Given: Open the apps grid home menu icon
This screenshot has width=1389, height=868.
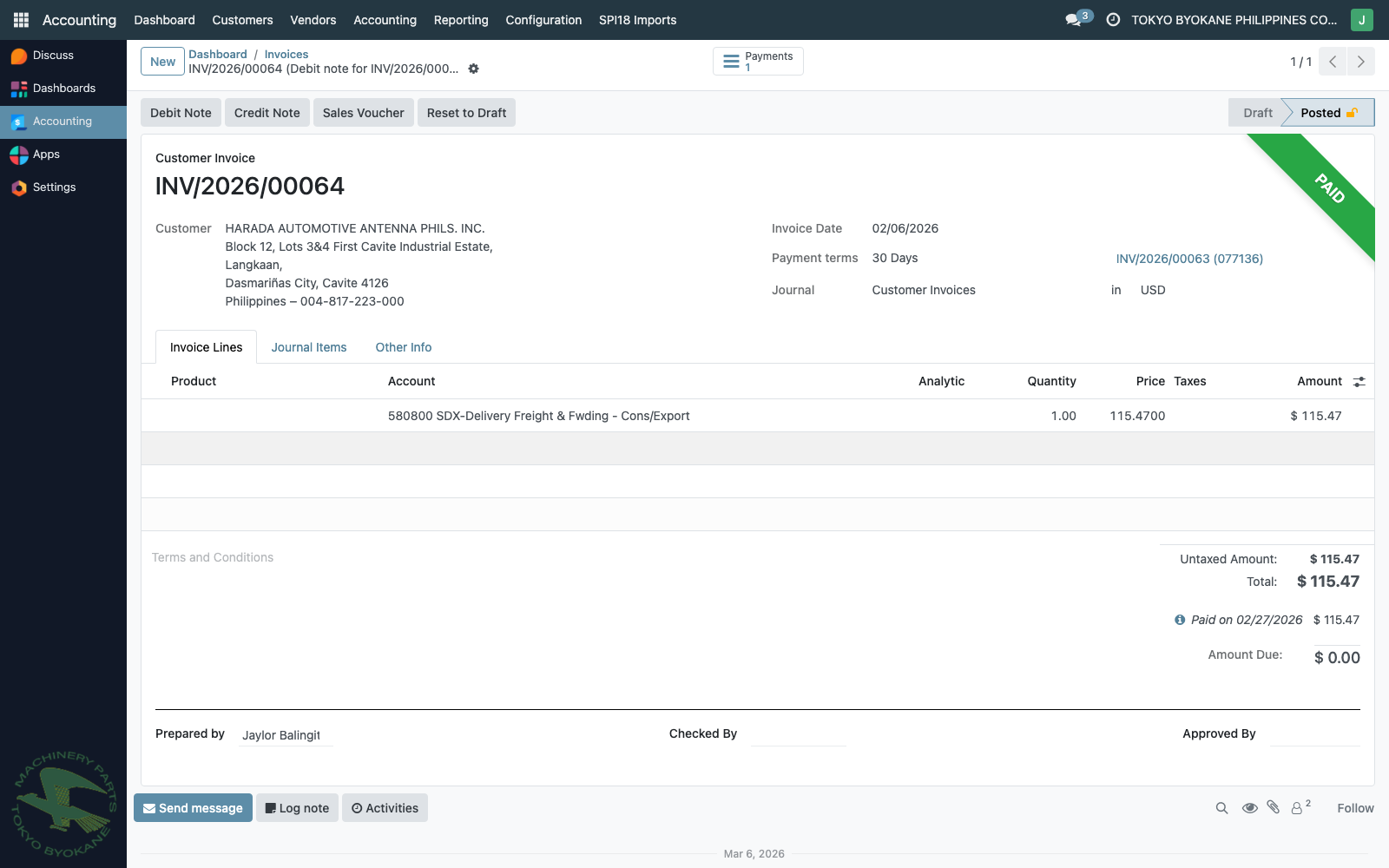Looking at the screenshot, I should [21, 20].
